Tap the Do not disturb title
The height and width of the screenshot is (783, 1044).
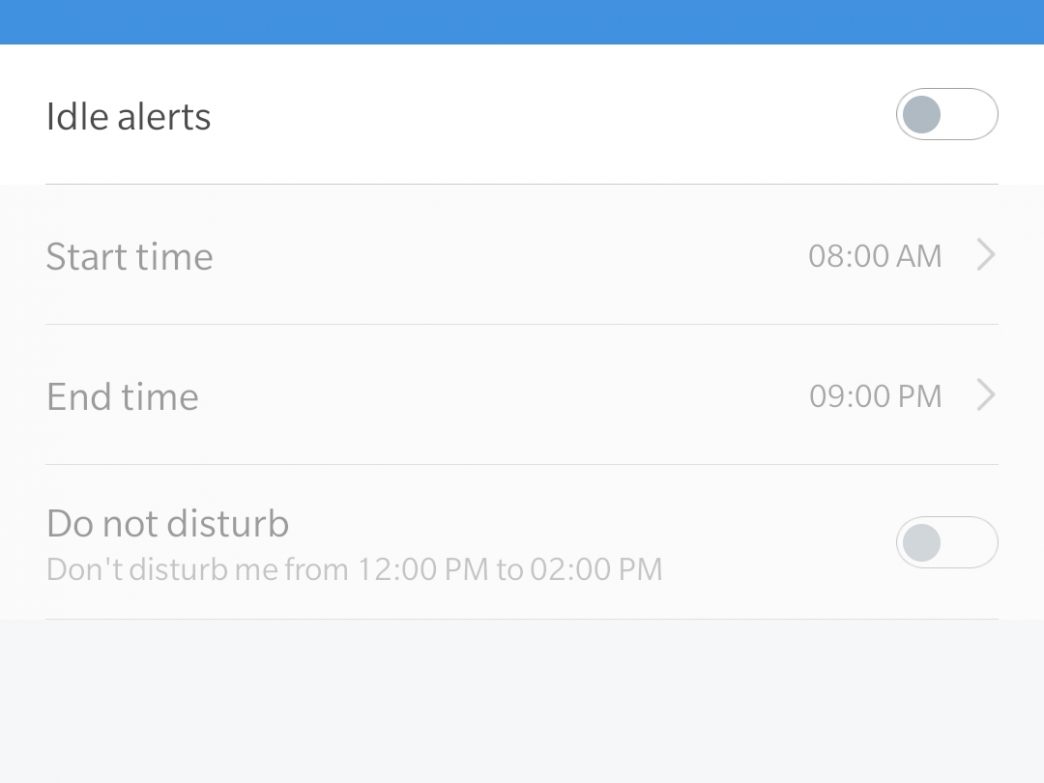tap(168, 523)
